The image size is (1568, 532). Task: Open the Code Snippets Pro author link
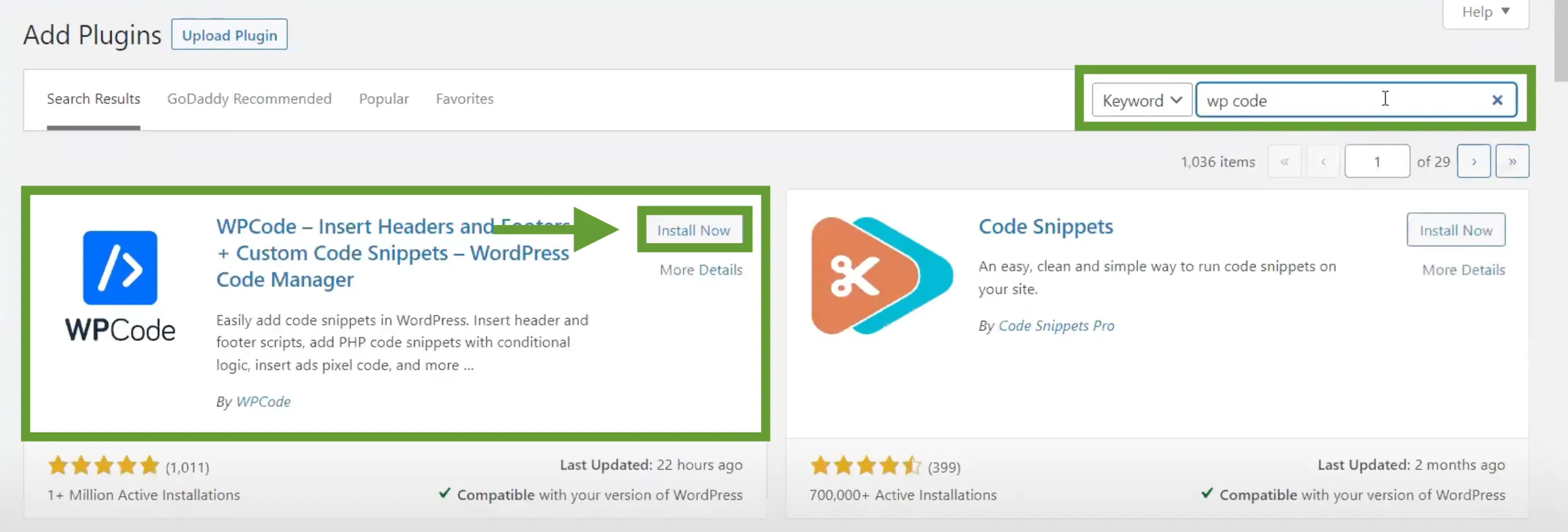tap(1056, 326)
